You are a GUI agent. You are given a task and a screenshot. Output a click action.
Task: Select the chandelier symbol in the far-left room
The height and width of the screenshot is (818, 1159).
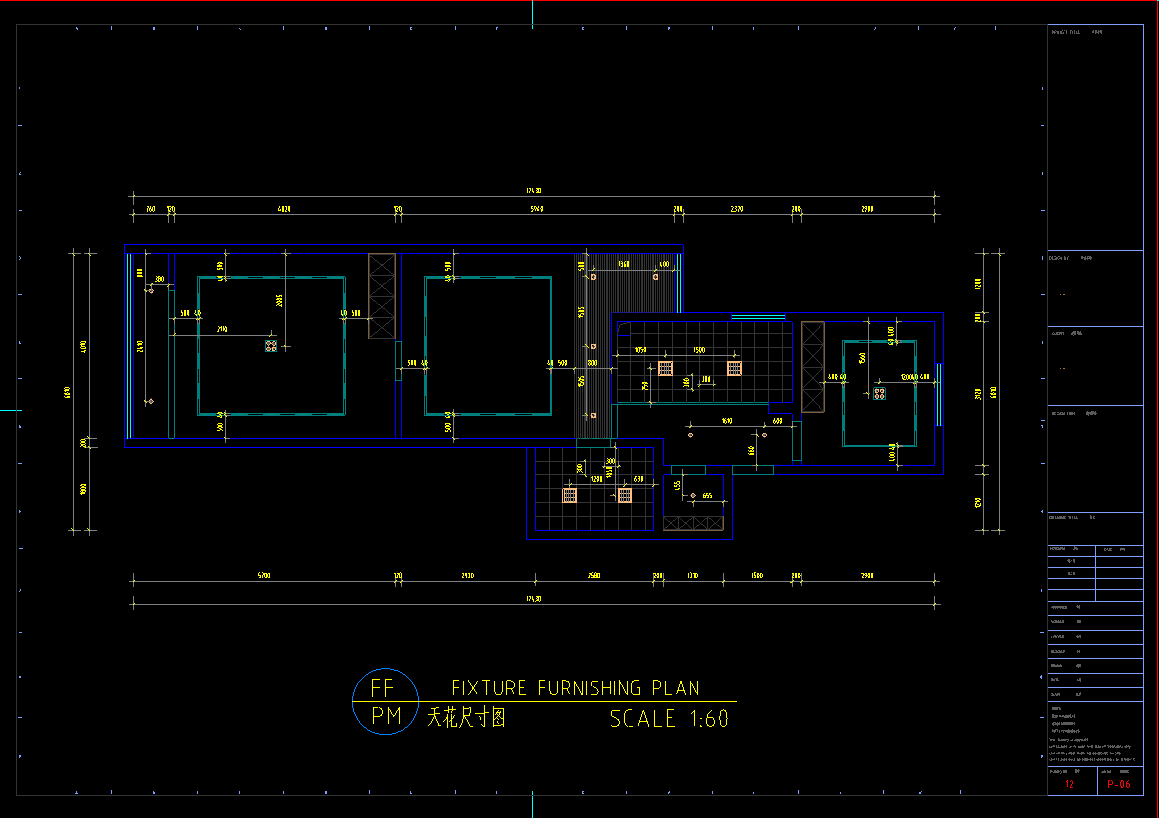pyautogui.click(x=270, y=345)
